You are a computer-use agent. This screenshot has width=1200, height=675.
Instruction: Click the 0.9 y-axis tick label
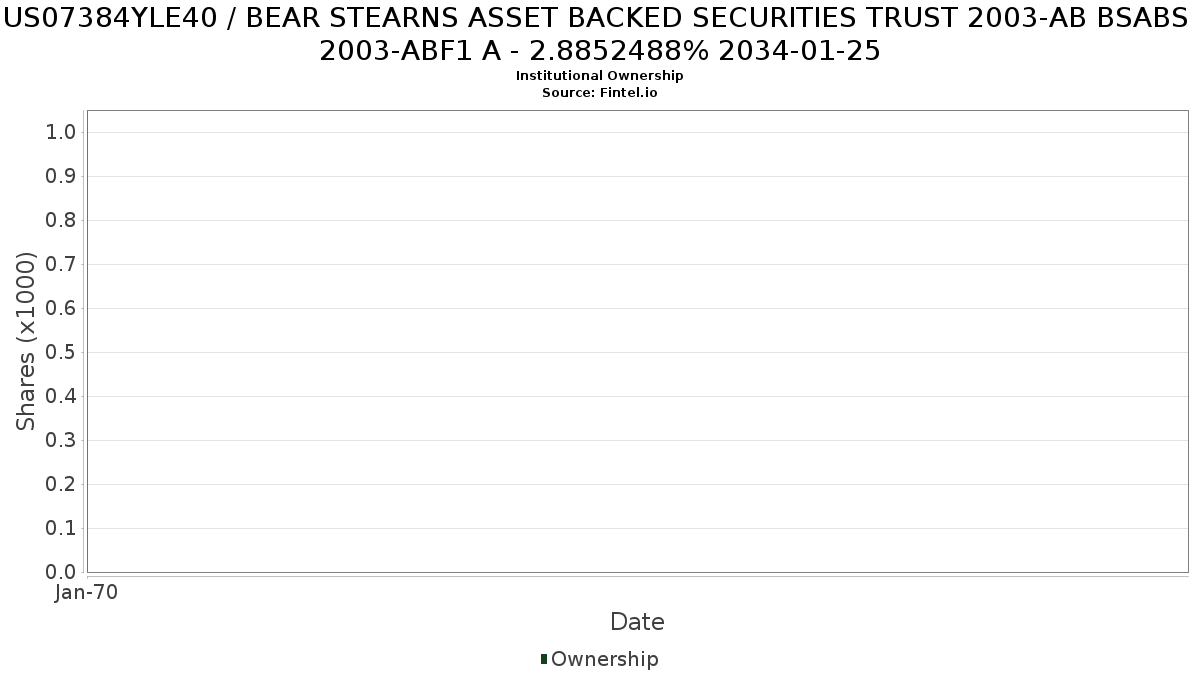click(x=61, y=176)
